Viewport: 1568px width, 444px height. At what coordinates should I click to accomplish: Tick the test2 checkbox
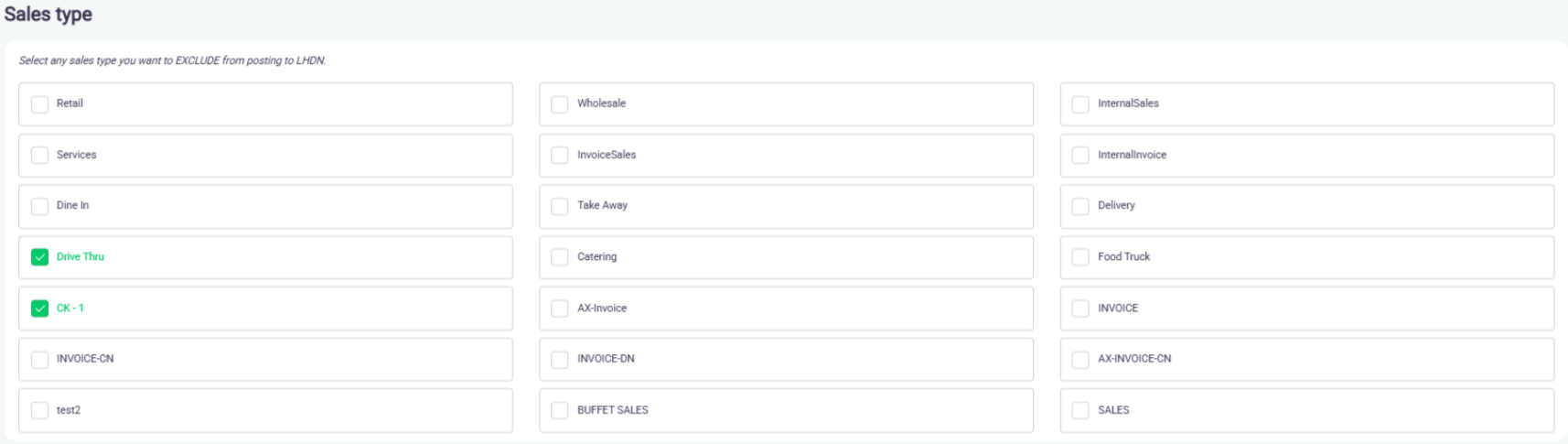pyautogui.click(x=39, y=410)
